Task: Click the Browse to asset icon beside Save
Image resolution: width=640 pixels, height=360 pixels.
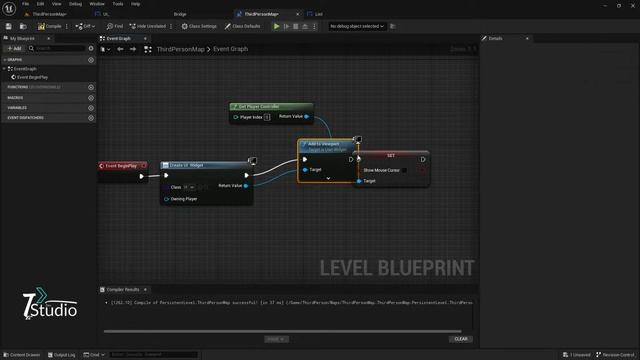Action: click(x=23, y=26)
